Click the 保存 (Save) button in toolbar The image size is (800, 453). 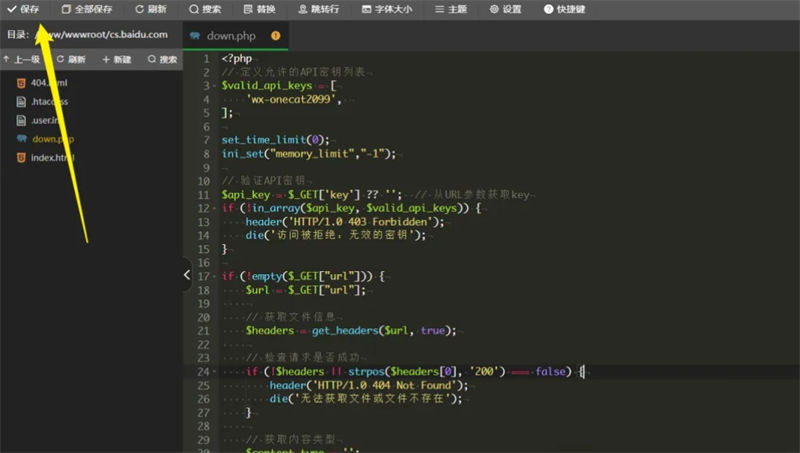coord(24,9)
